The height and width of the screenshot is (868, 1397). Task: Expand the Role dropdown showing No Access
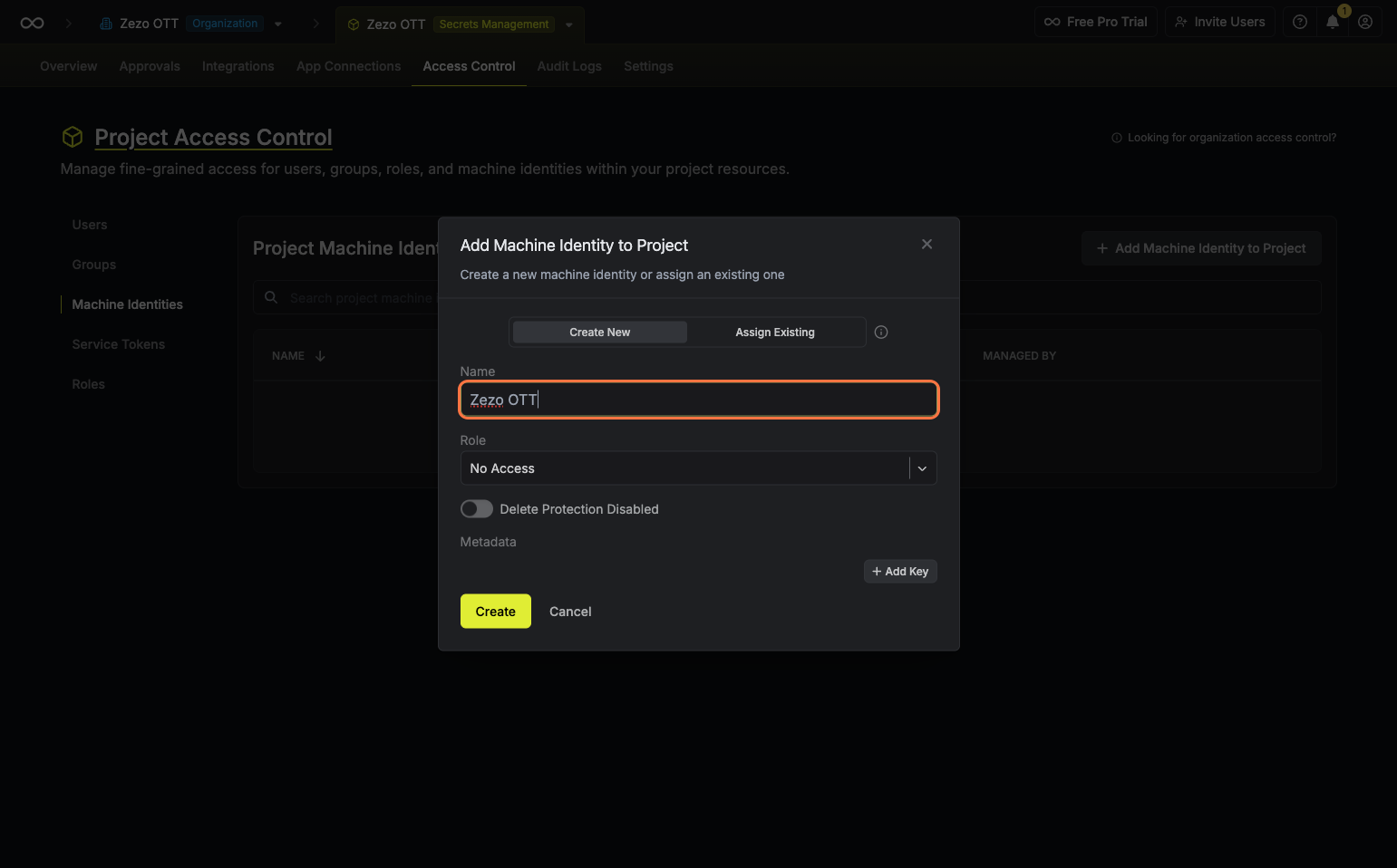tap(922, 468)
